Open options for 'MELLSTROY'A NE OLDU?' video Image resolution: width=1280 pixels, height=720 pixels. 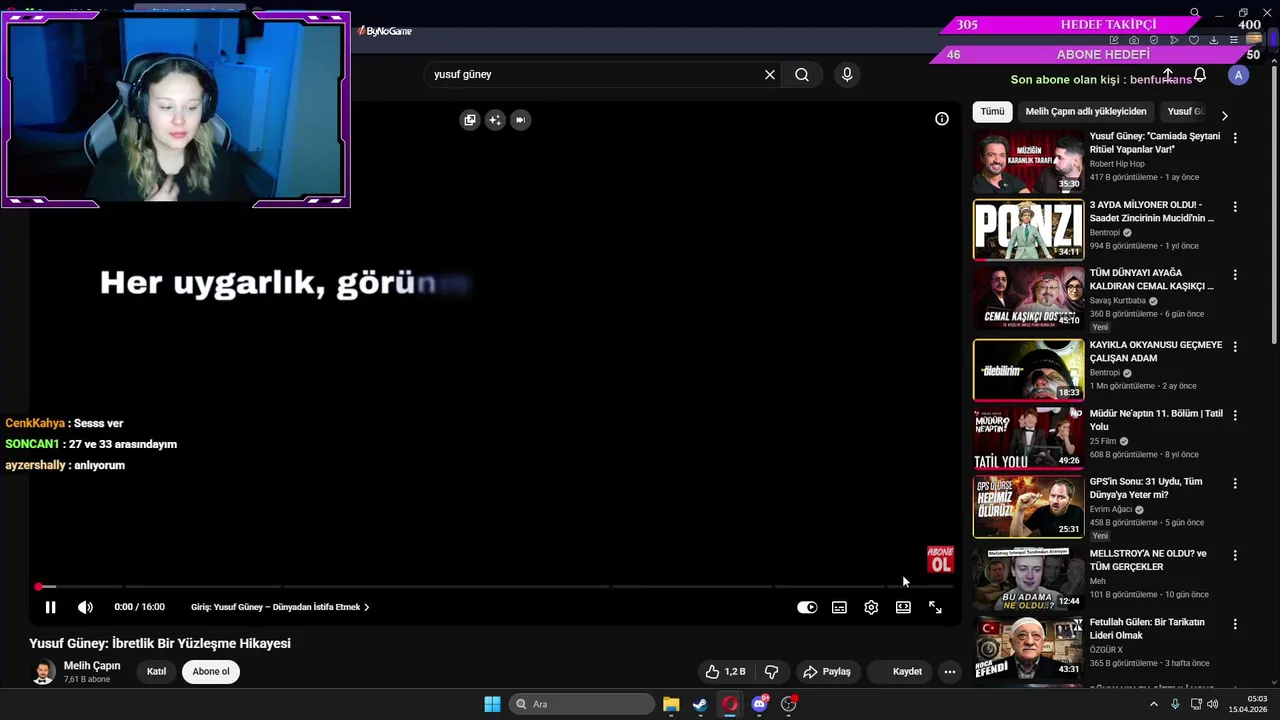pos(1235,555)
